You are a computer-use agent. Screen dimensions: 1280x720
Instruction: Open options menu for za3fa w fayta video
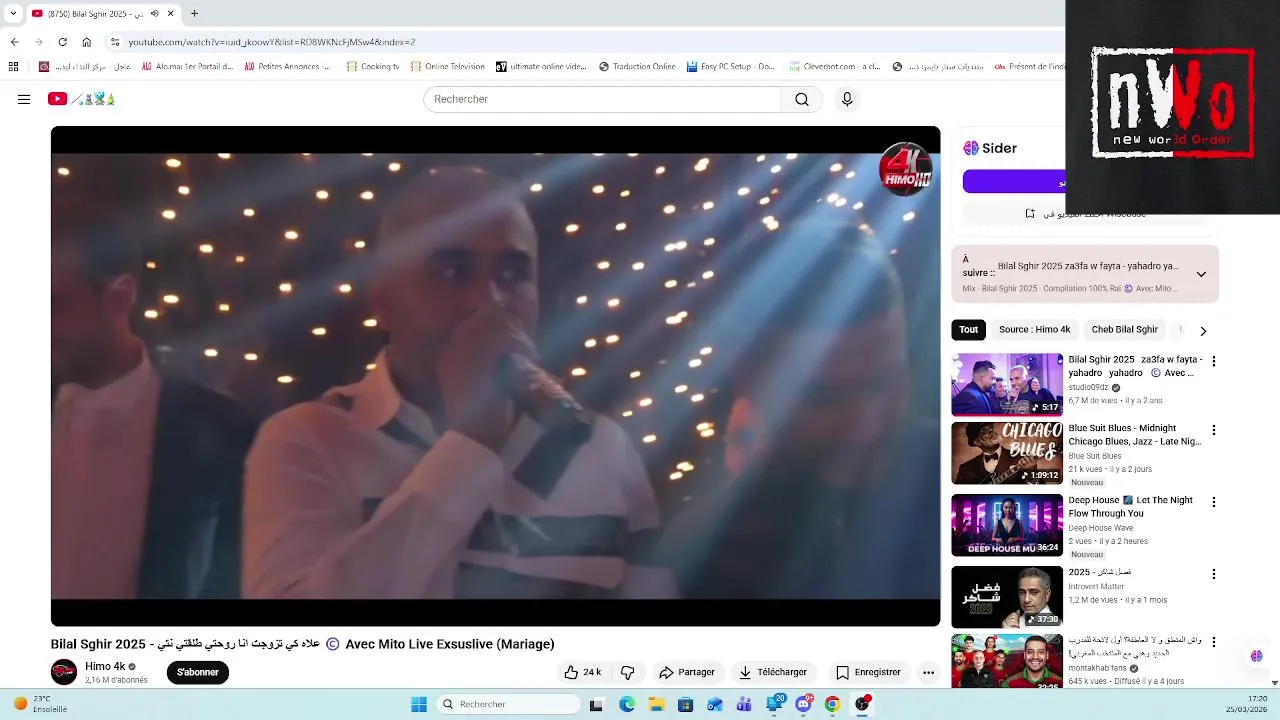[1214, 361]
